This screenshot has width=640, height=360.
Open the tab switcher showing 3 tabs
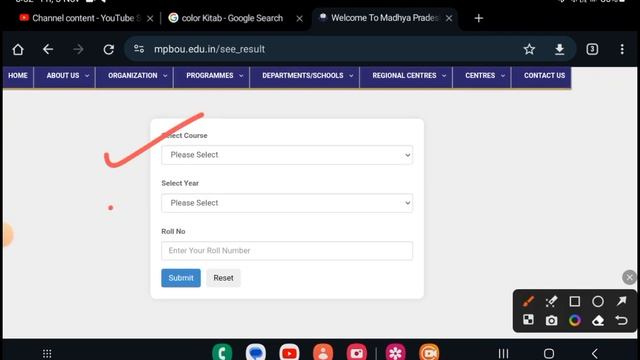tap(592, 49)
